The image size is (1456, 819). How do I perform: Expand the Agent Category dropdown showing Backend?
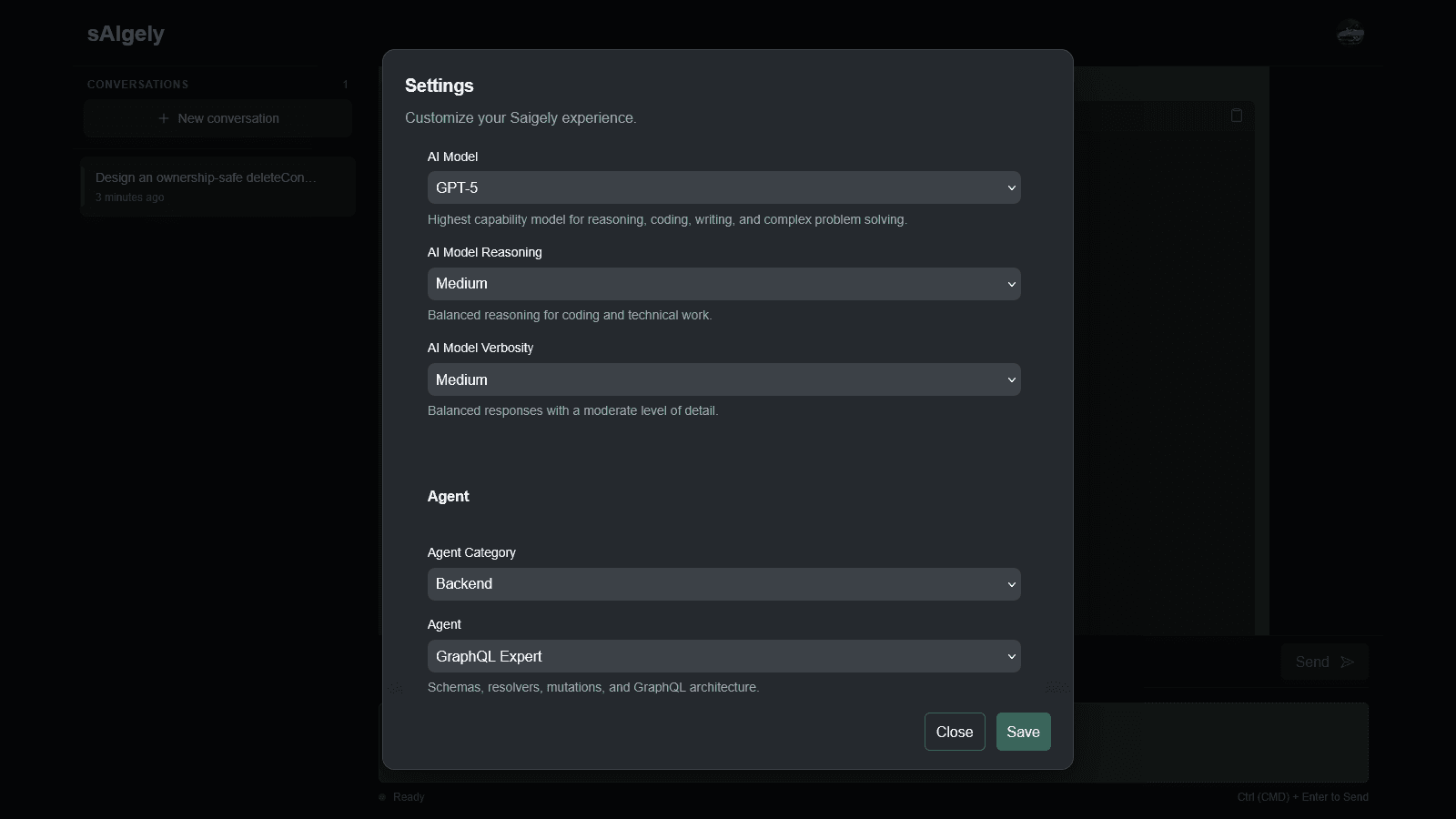tap(723, 584)
